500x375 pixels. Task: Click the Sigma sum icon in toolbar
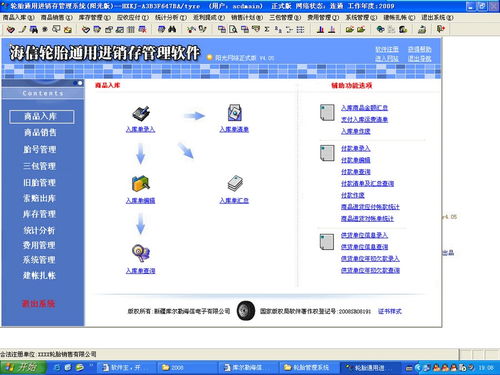pos(267,29)
